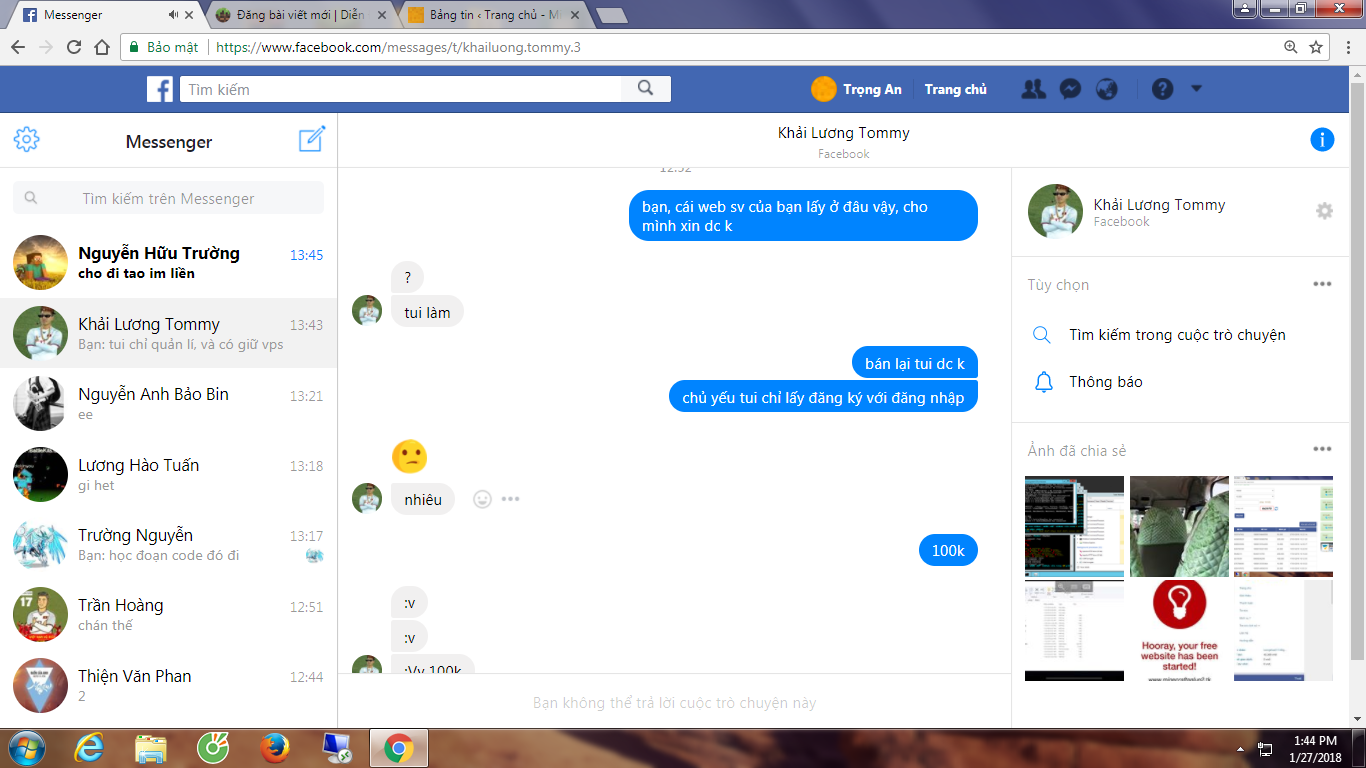The image size is (1366, 768).
Task: Open more options dots on "nhiêu" message
Action: coord(511,499)
